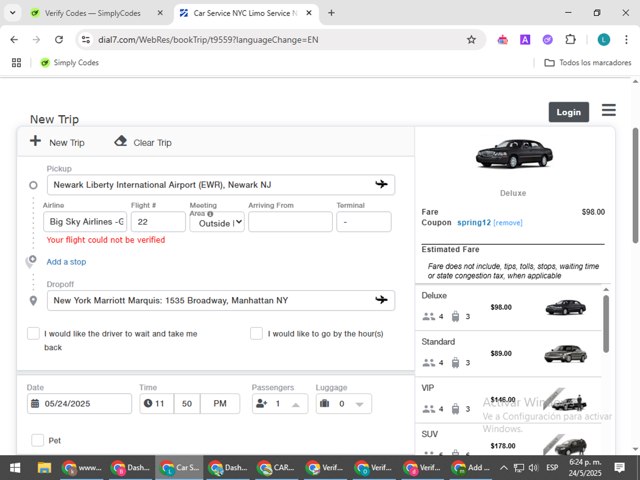Show hidden system tray icons
Image resolution: width=640 pixels, height=480 pixels.
(504, 468)
